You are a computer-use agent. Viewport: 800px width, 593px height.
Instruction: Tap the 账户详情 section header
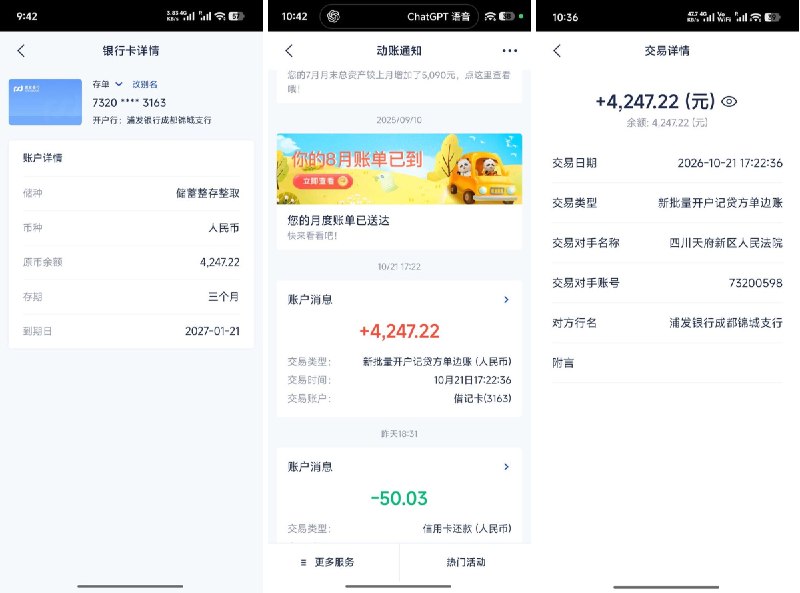click(x=42, y=158)
